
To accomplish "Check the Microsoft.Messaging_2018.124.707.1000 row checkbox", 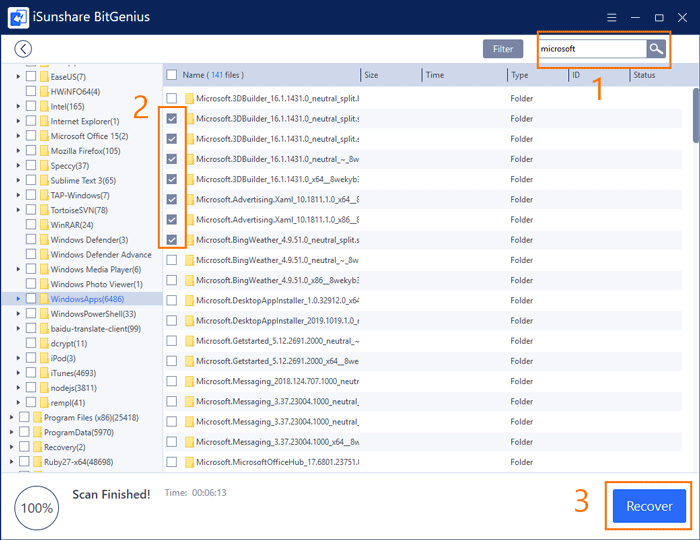I will point(171,381).
